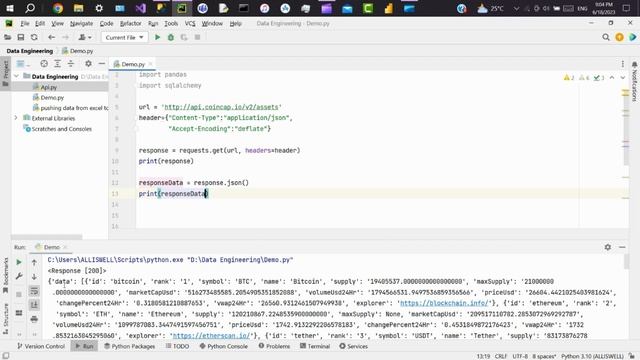Open the VCS menu
Viewport: 640px width, 360px height.
point(190,23)
